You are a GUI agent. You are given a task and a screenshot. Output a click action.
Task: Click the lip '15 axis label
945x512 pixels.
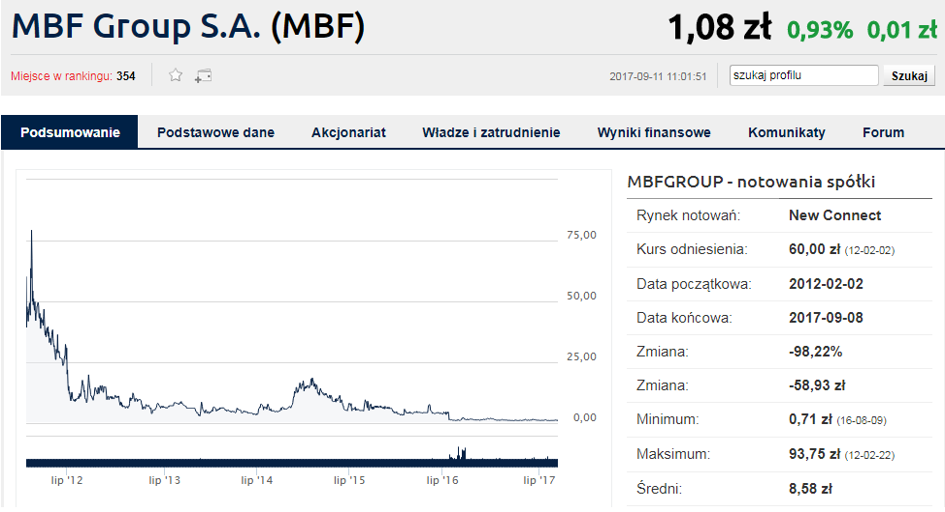[350, 480]
